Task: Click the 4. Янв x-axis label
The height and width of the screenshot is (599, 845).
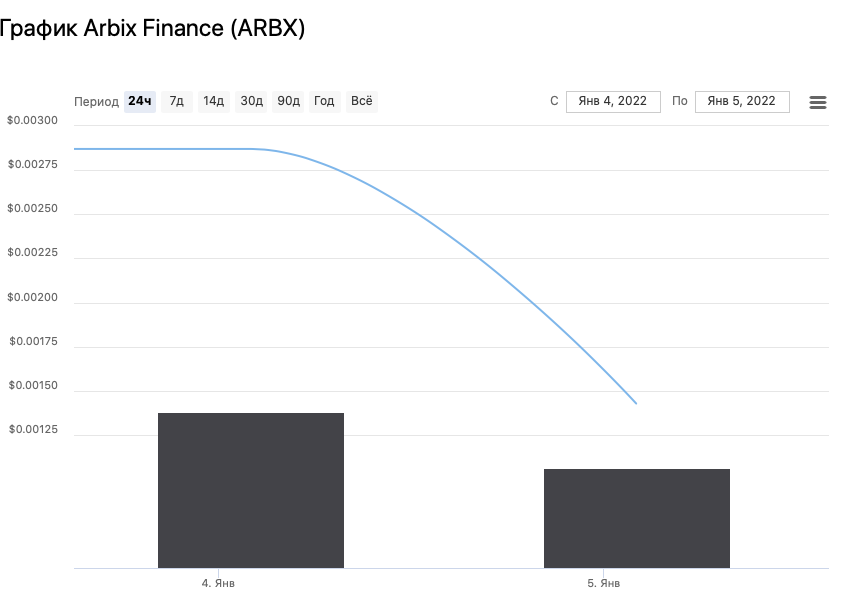Action: pyautogui.click(x=218, y=583)
